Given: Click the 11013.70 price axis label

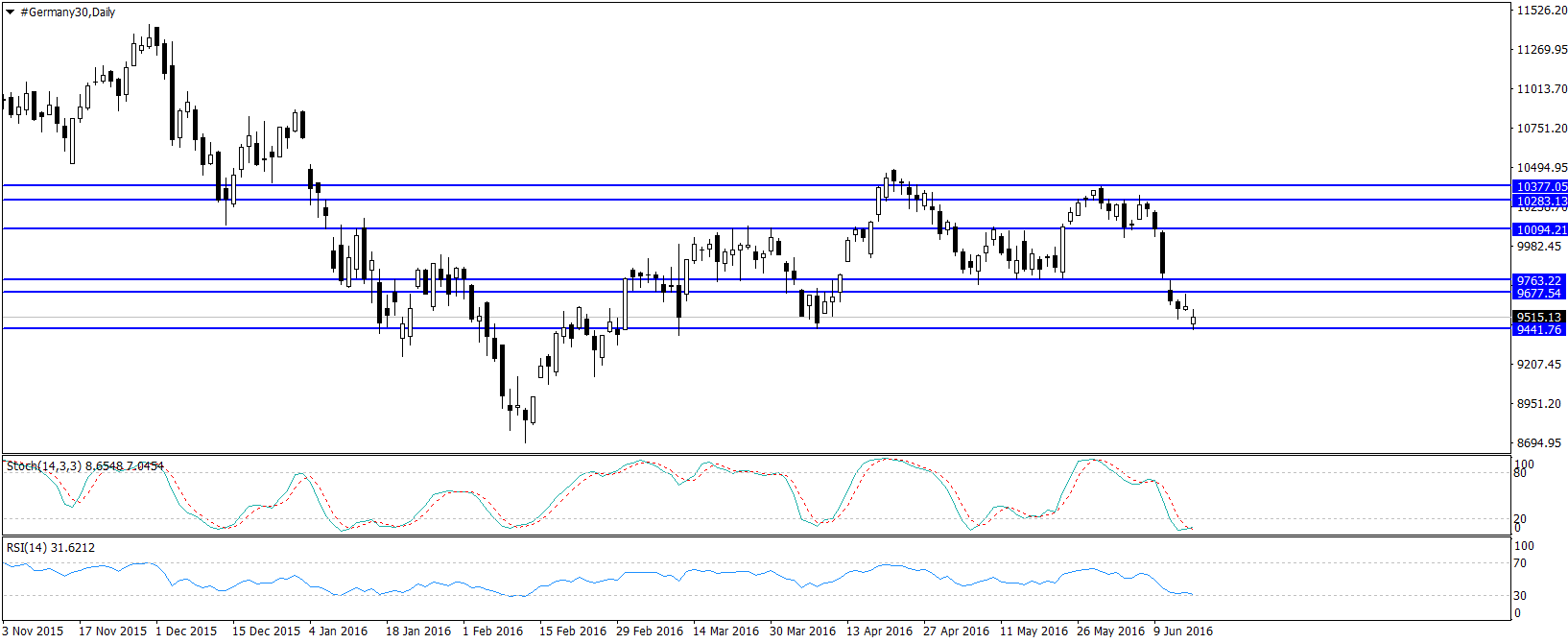Looking at the screenshot, I should (x=1542, y=89).
